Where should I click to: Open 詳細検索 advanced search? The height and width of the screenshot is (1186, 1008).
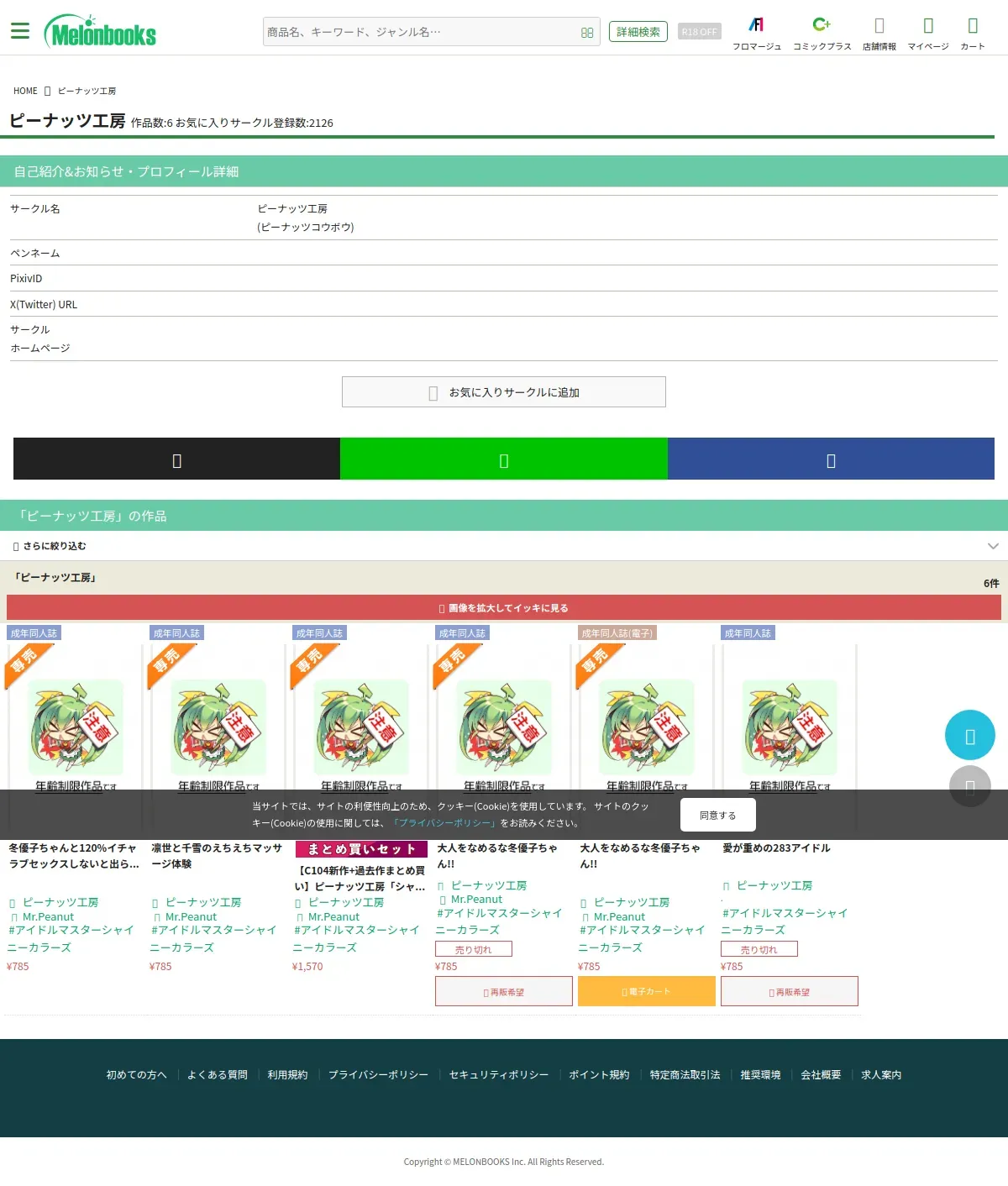coord(638,32)
